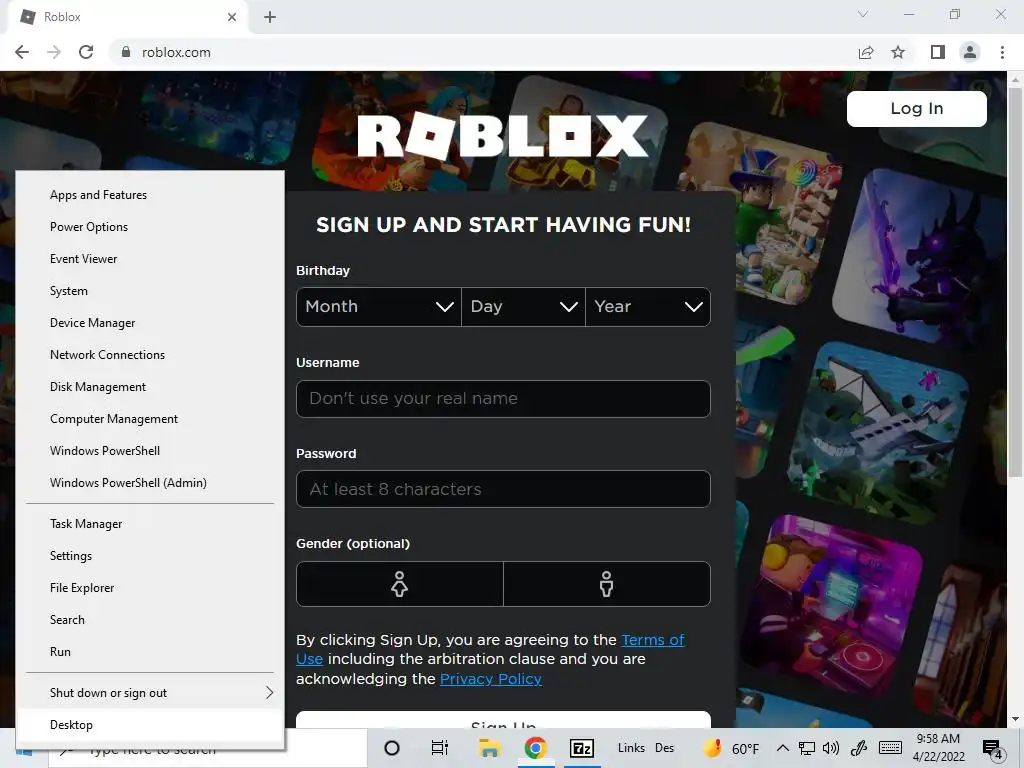Screen dimensions: 1024x768
Task: Click the Password input field
Action: click(503, 489)
